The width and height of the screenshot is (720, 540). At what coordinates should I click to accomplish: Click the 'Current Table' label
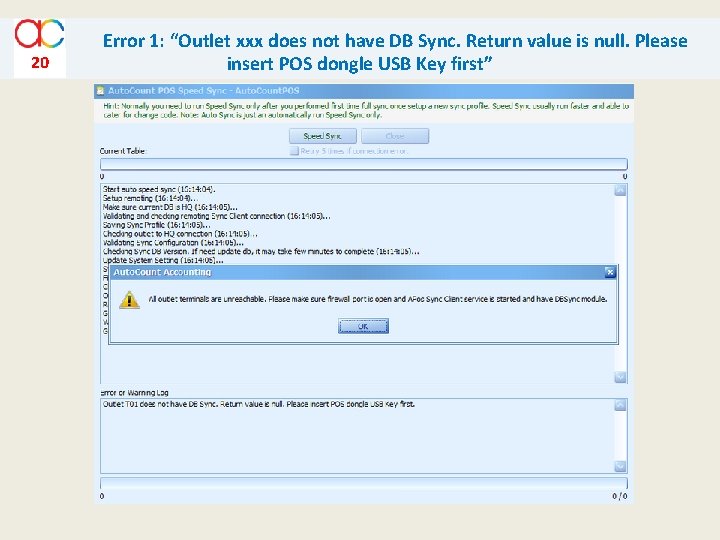123,151
